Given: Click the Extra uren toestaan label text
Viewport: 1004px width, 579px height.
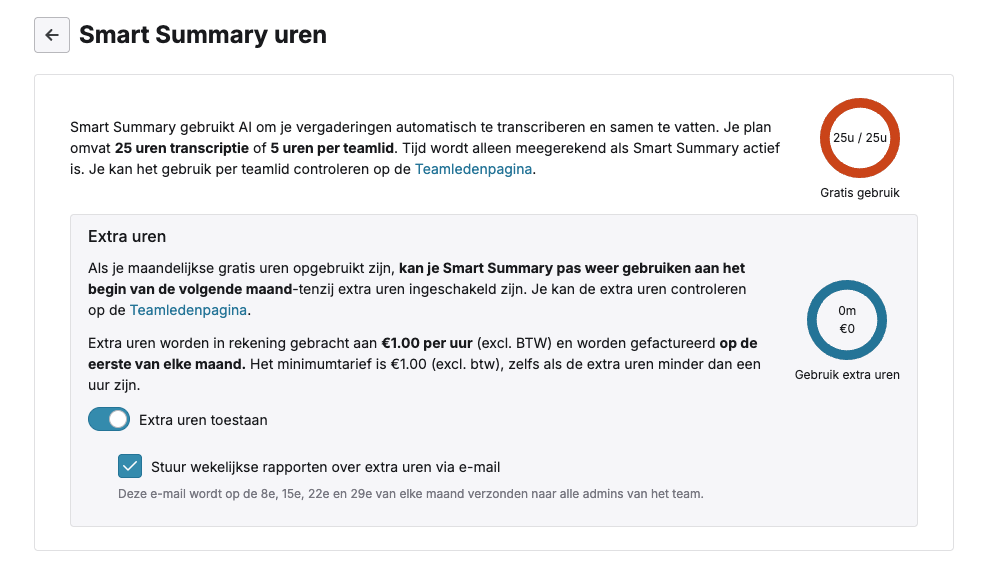Looking at the screenshot, I should tap(203, 420).
